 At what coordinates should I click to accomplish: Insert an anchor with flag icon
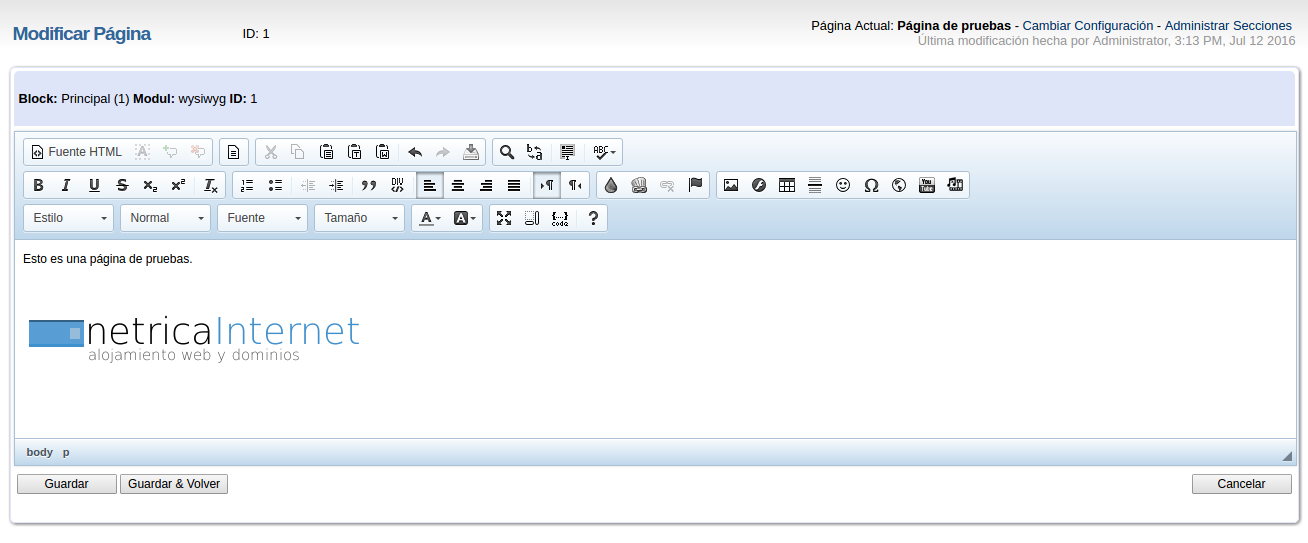(x=696, y=185)
